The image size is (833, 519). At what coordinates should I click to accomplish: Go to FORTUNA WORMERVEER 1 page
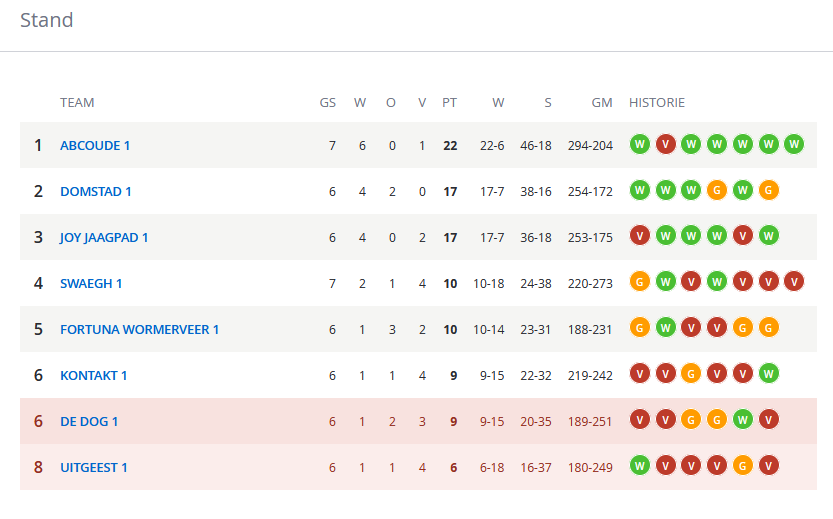[x=140, y=329]
